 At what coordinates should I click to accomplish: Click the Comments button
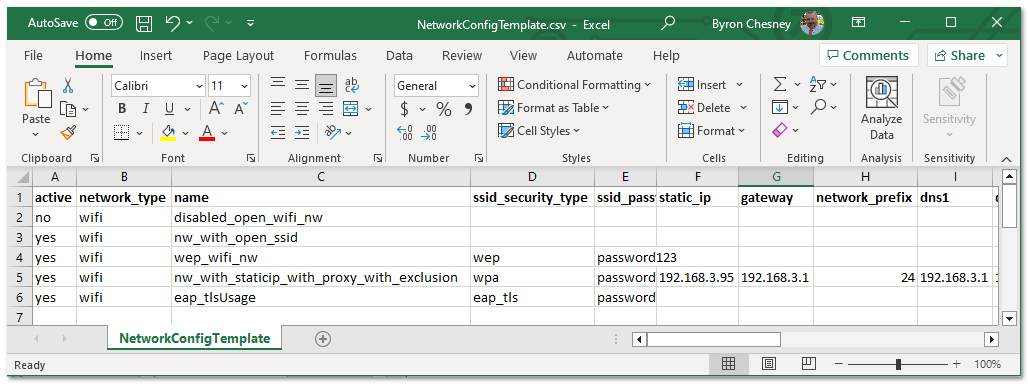coord(869,56)
